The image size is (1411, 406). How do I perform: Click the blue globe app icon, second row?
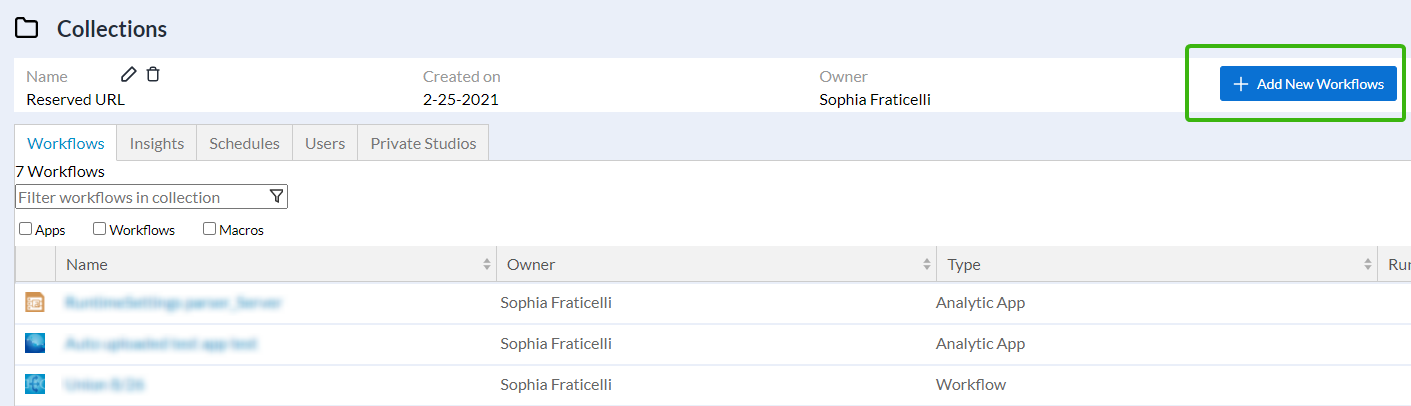(35, 343)
